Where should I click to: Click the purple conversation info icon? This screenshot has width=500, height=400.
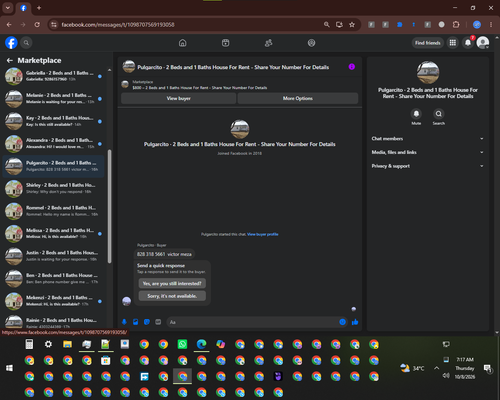point(352,67)
